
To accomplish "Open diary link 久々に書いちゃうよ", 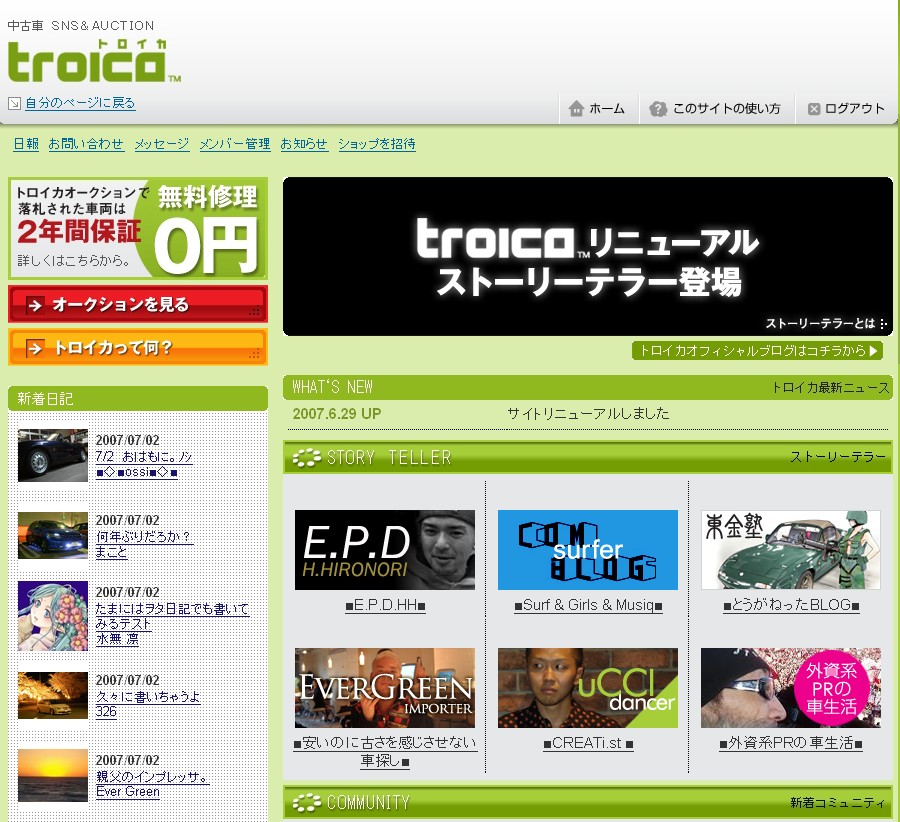I will pos(148,697).
